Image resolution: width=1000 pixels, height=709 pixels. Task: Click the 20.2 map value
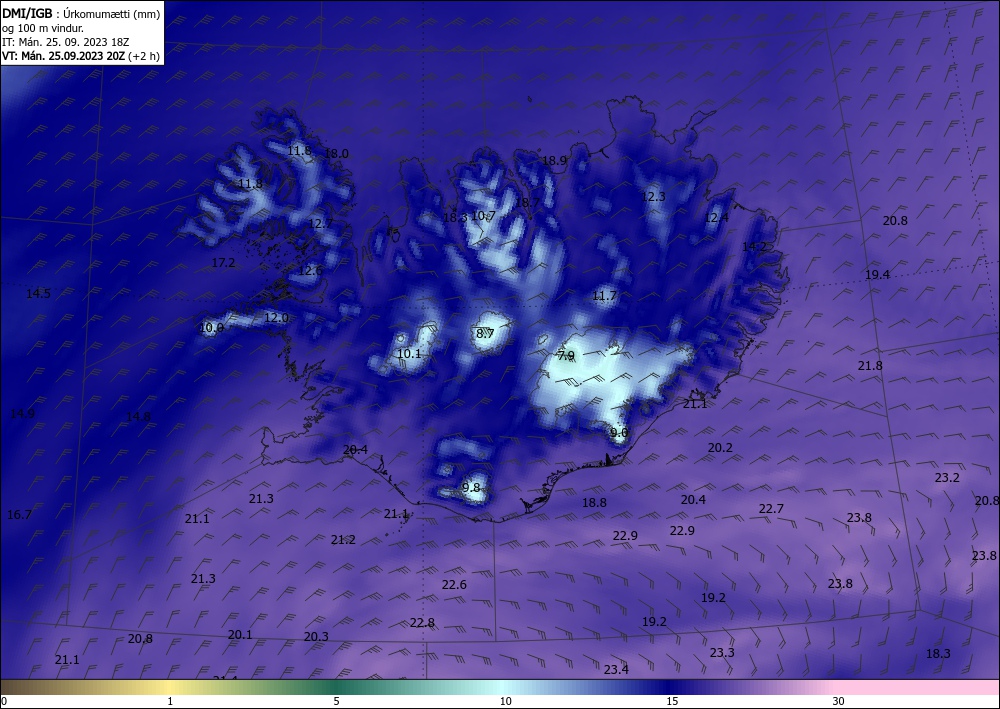pyautogui.click(x=720, y=448)
